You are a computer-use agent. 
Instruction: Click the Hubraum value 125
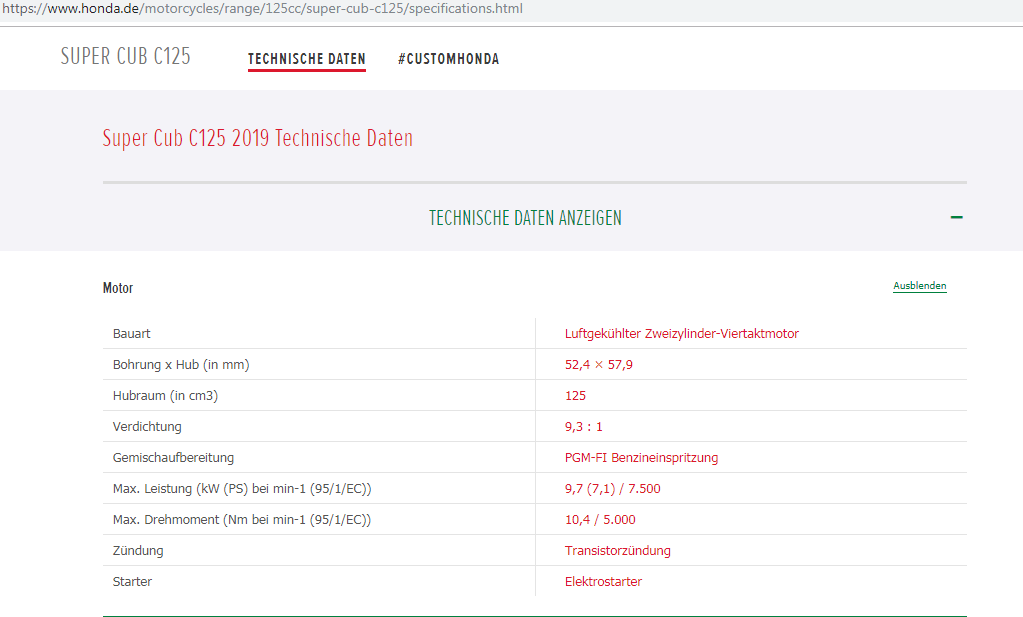point(575,395)
